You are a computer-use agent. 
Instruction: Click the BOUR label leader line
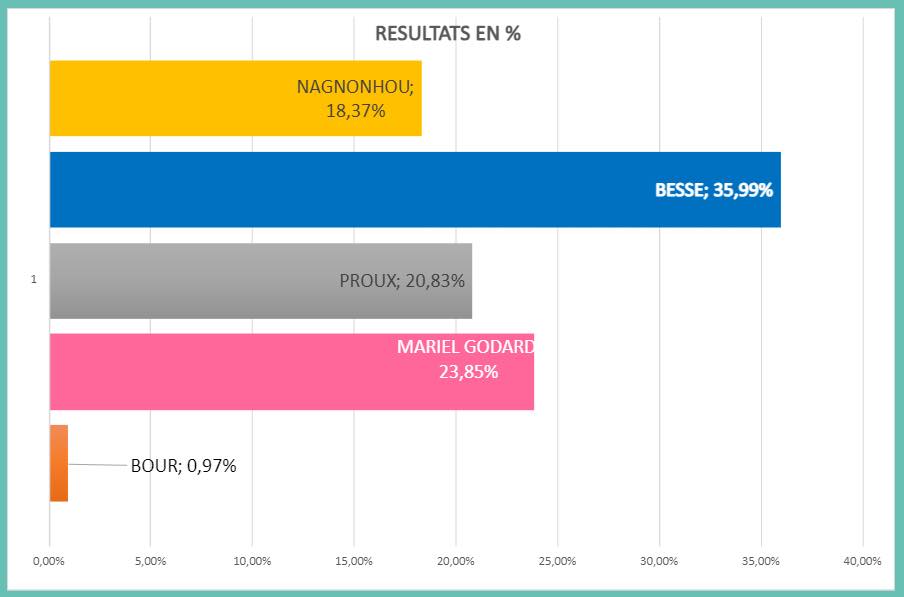pyautogui.click(x=98, y=464)
